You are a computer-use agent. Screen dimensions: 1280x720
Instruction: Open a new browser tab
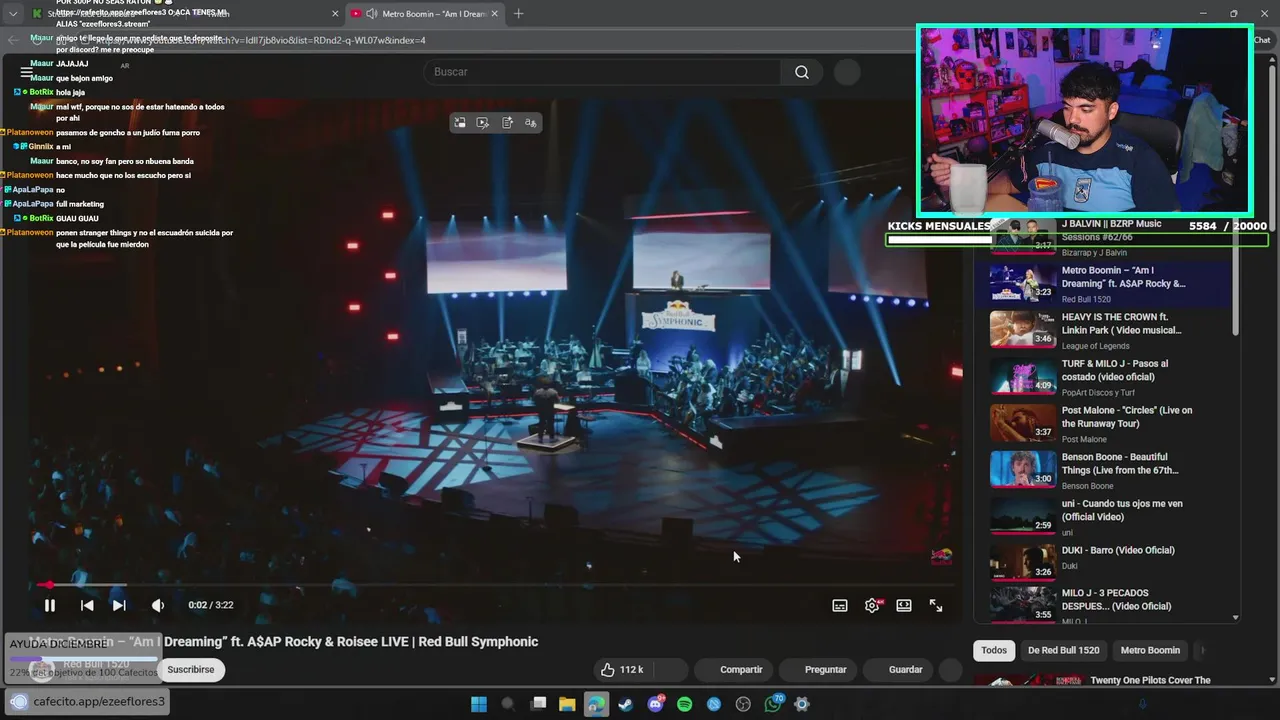click(x=518, y=14)
